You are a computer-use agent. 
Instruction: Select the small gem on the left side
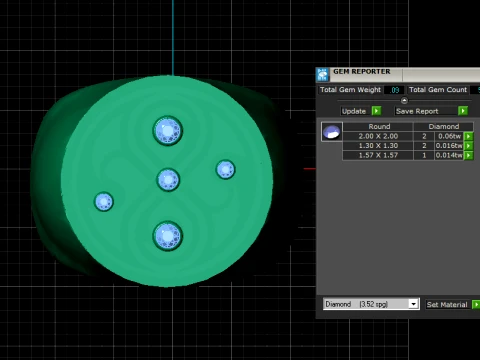pos(104,201)
